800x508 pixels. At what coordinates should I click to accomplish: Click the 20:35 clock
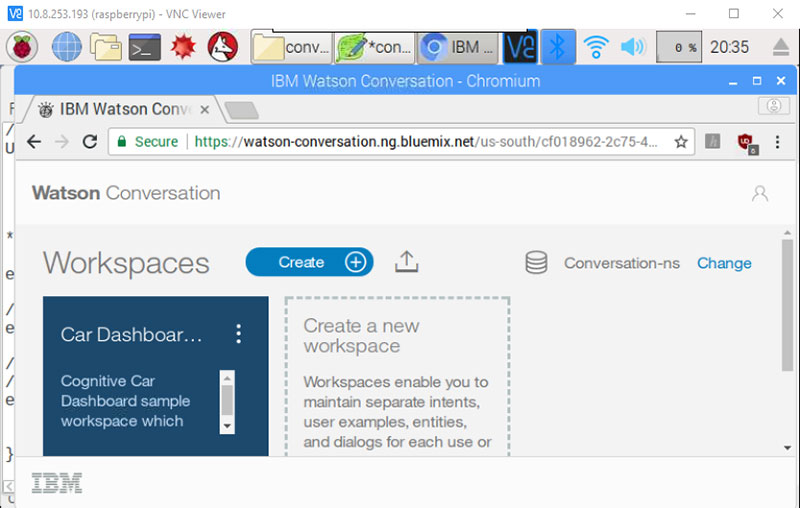(730, 47)
